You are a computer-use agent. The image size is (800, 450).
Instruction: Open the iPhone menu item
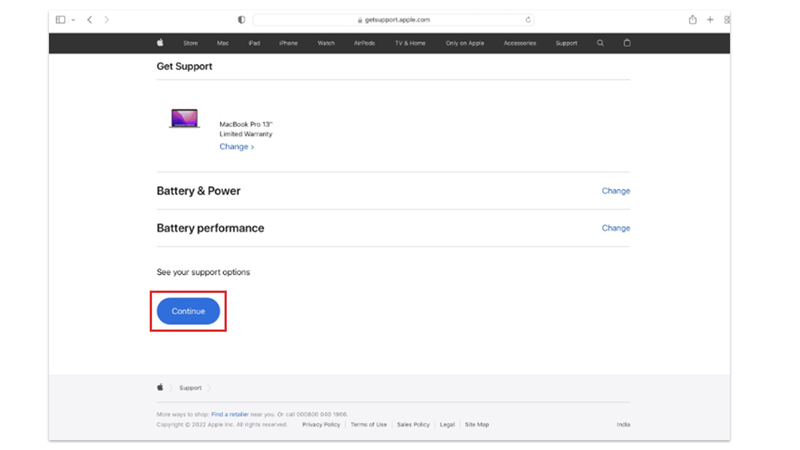[288, 43]
